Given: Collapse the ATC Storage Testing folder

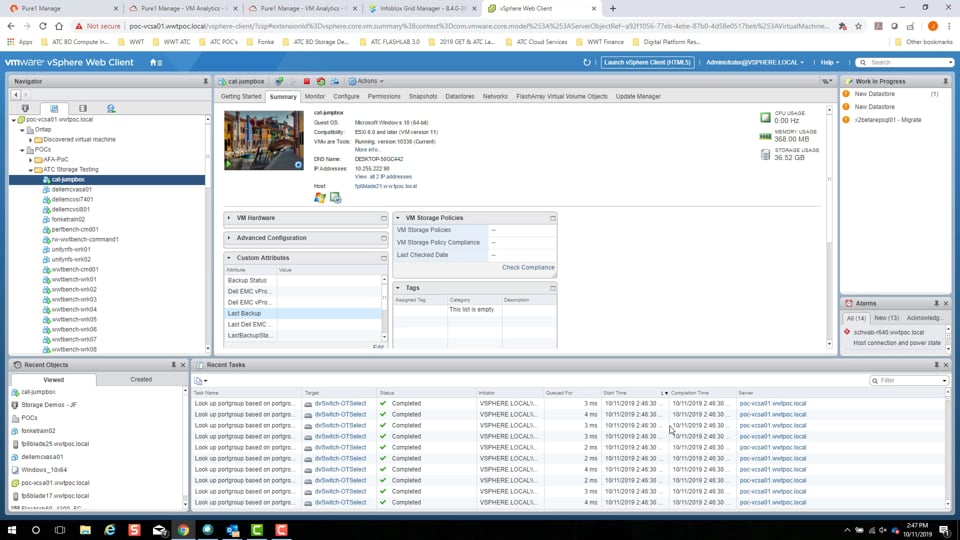Looking at the screenshot, I should click(31, 170).
